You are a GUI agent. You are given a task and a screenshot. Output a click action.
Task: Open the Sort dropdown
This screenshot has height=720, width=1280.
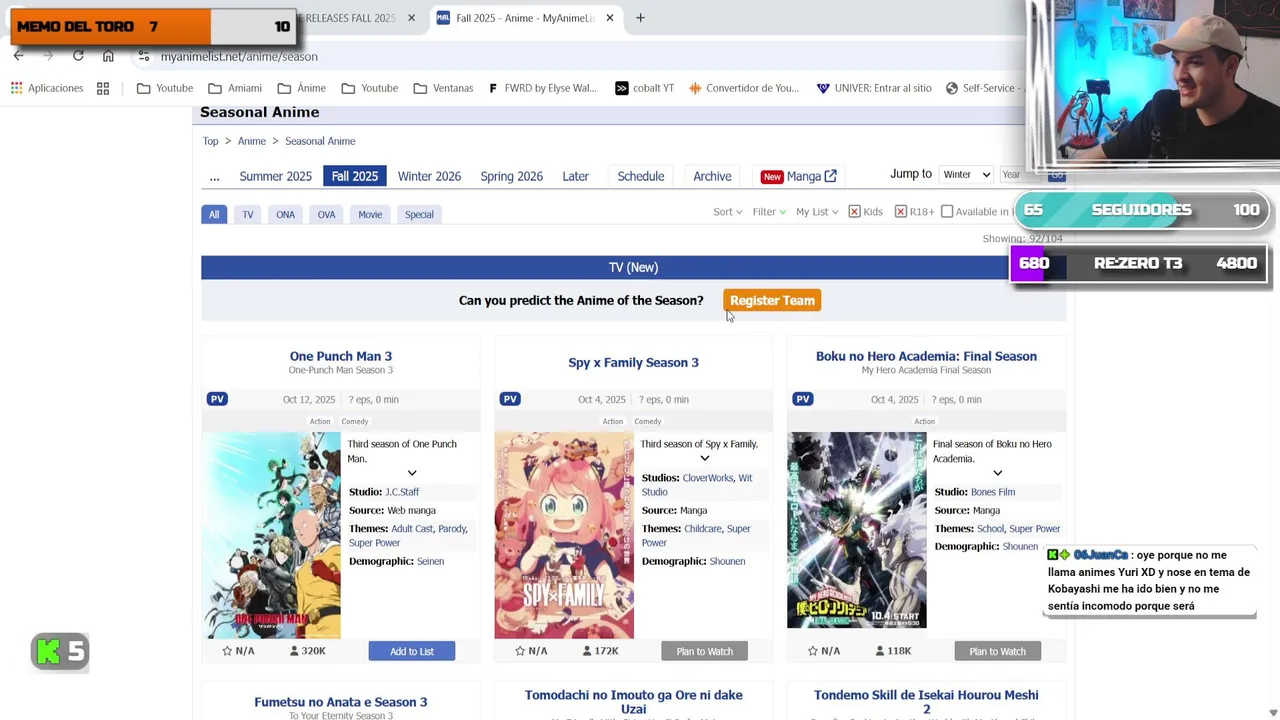(x=727, y=211)
